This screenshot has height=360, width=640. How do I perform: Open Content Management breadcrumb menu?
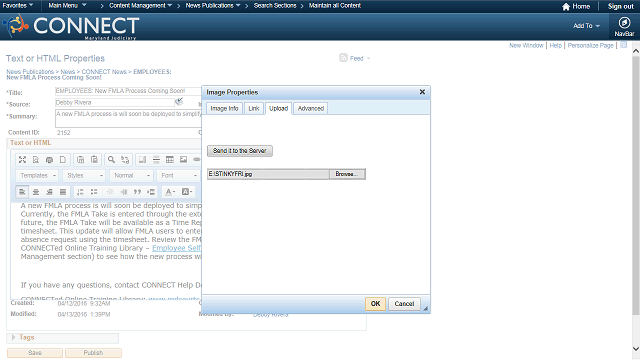[x=140, y=6]
